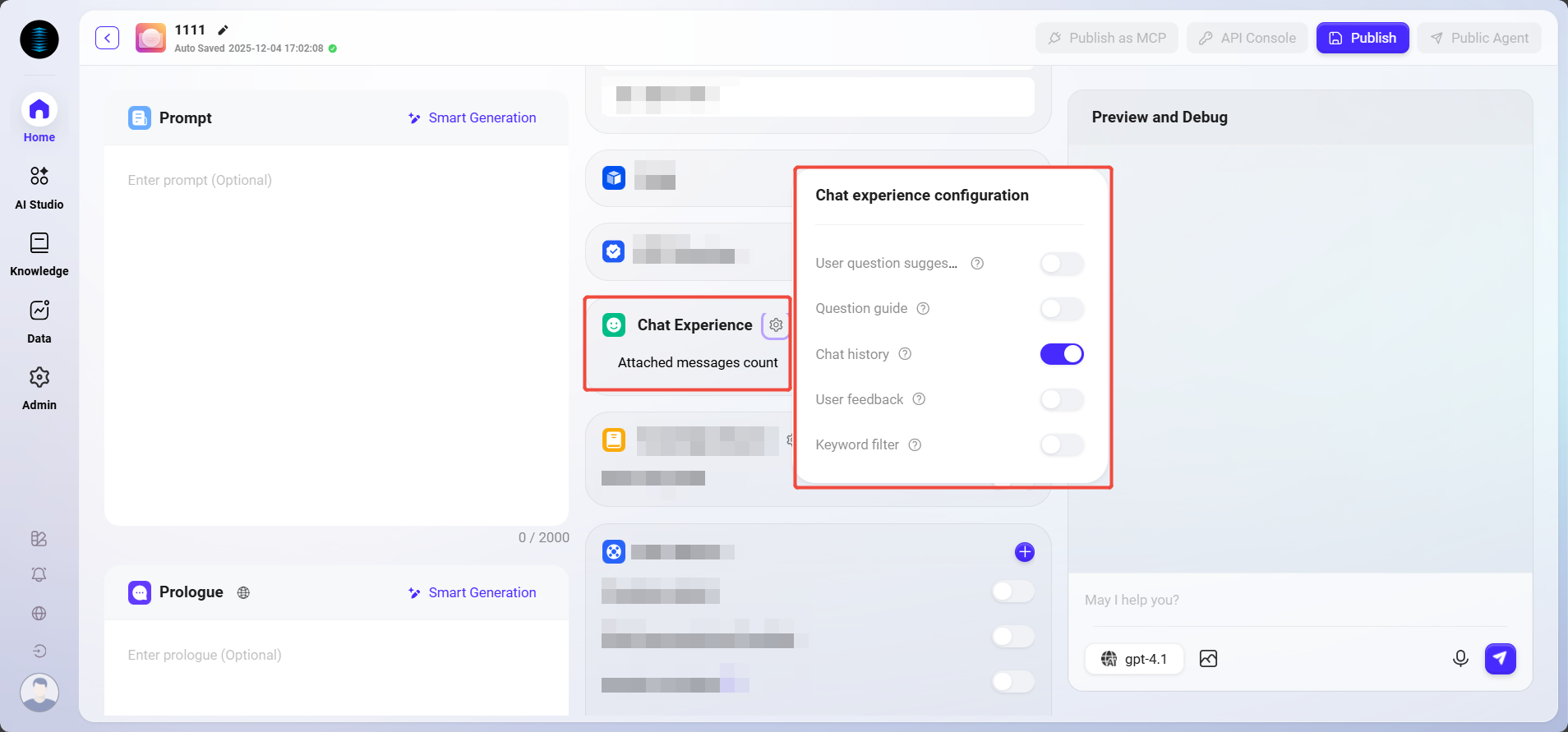Viewport: 1568px width, 732px height.
Task: Click the back arrow button
Action: [107, 38]
